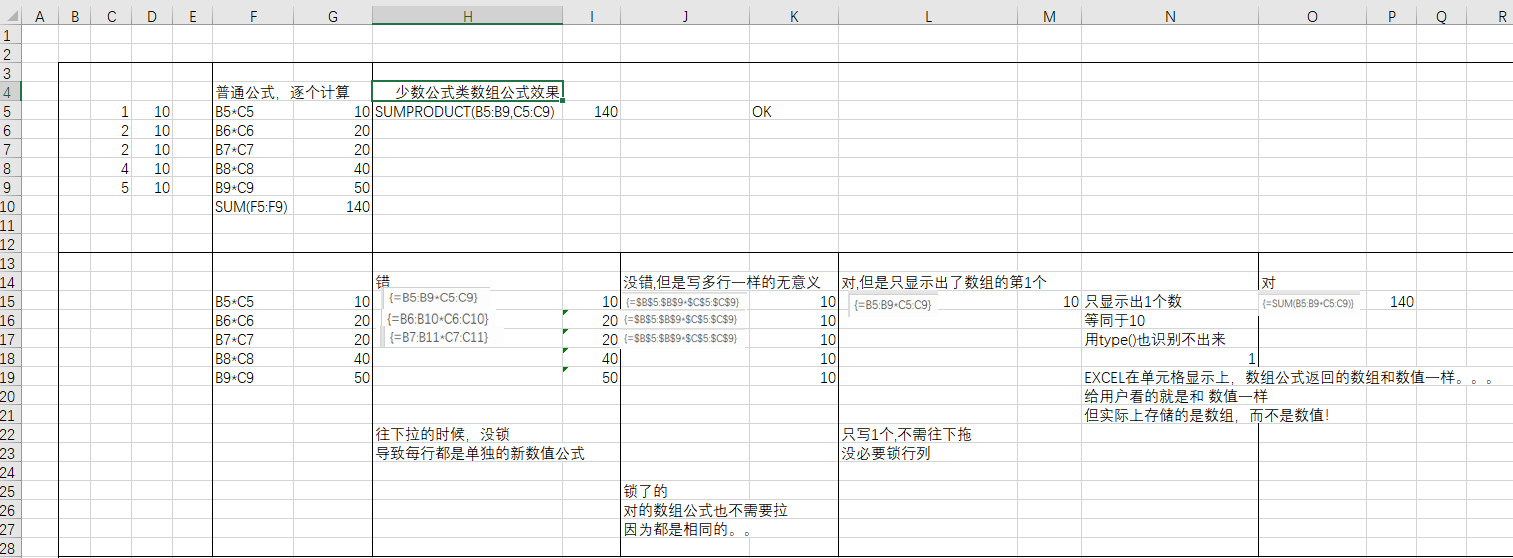Click 'B8*C8' cell in row 8
The width and height of the screenshot is (1513, 558).
point(234,169)
